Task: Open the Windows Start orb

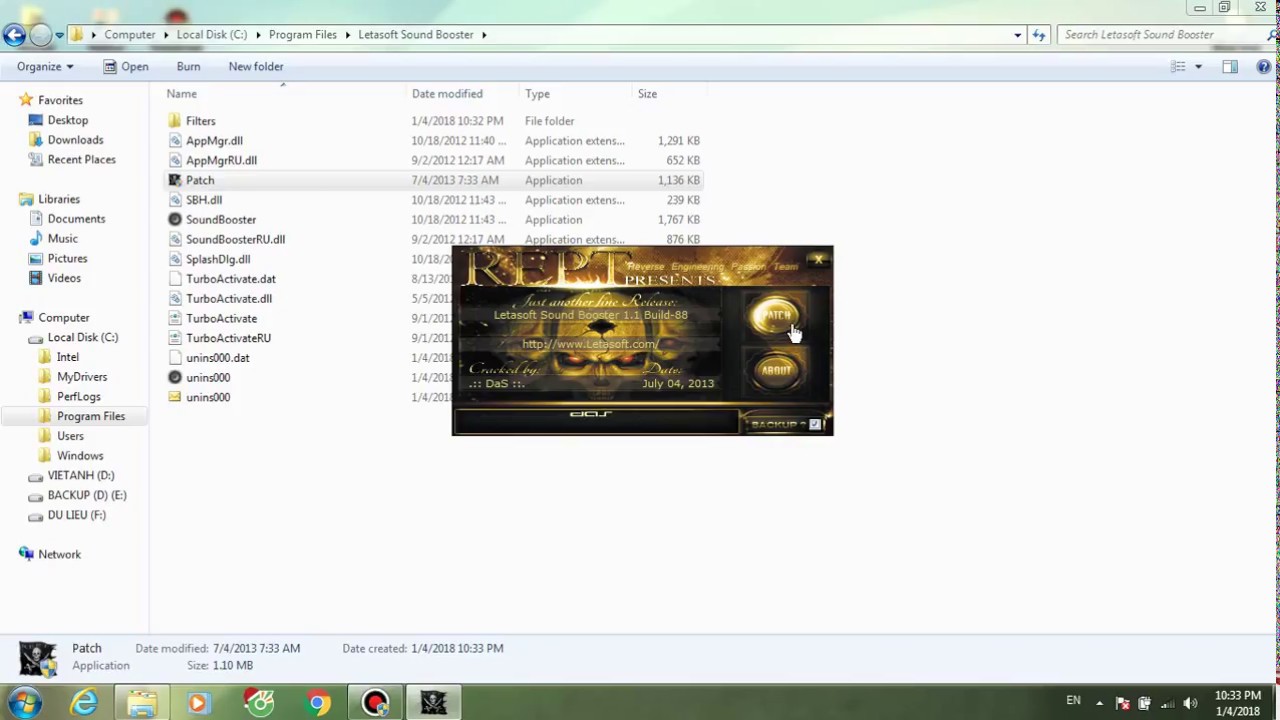Action: pyautogui.click(x=25, y=703)
